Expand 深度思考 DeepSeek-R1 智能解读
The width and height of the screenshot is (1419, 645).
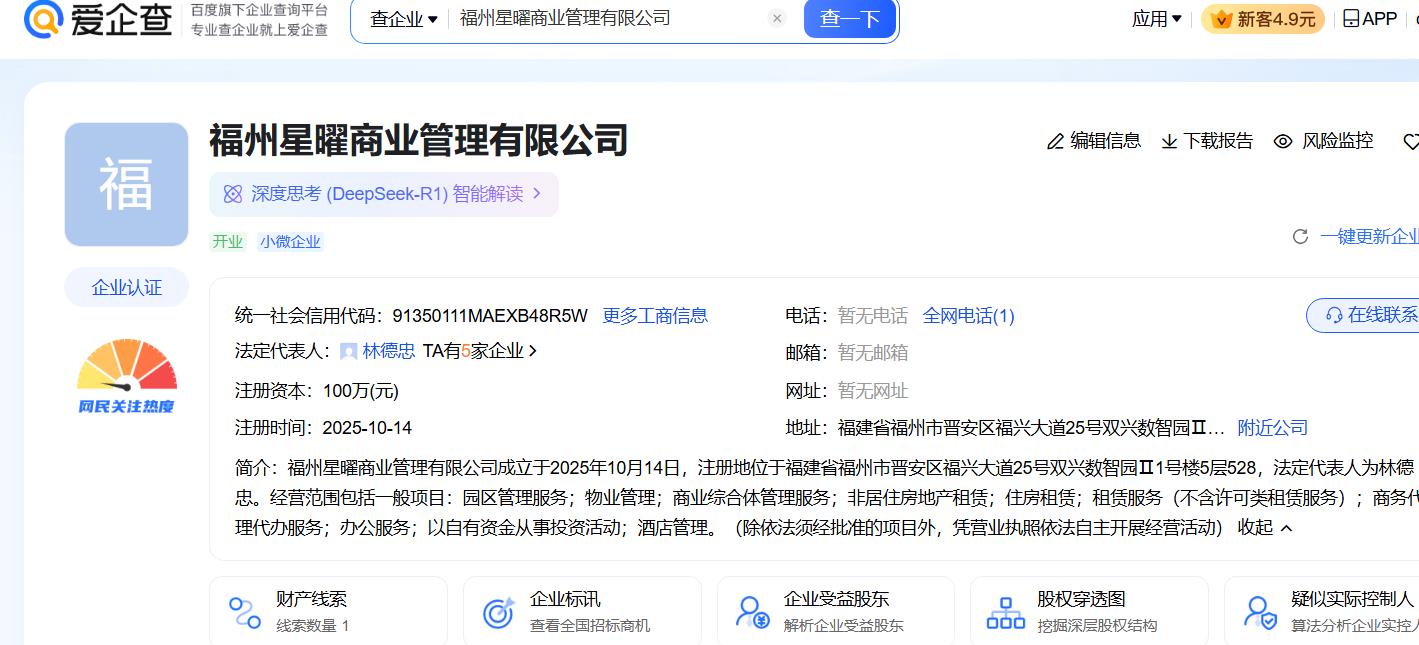point(384,194)
